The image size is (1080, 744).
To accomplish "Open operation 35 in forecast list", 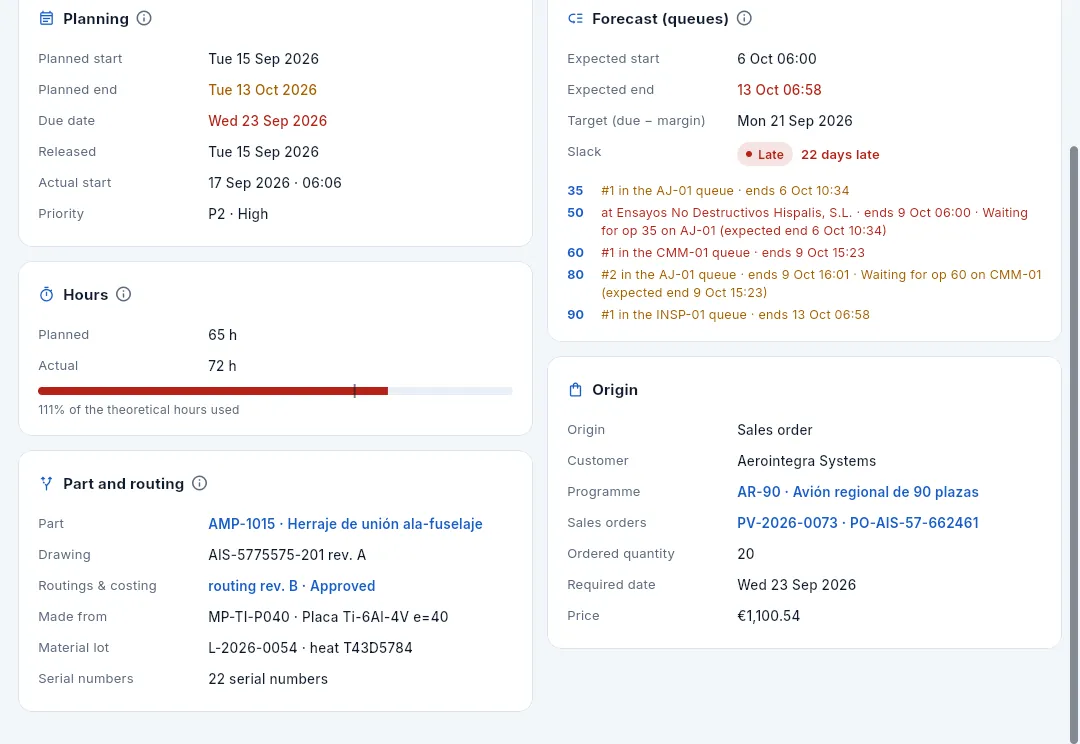I will tap(575, 191).
